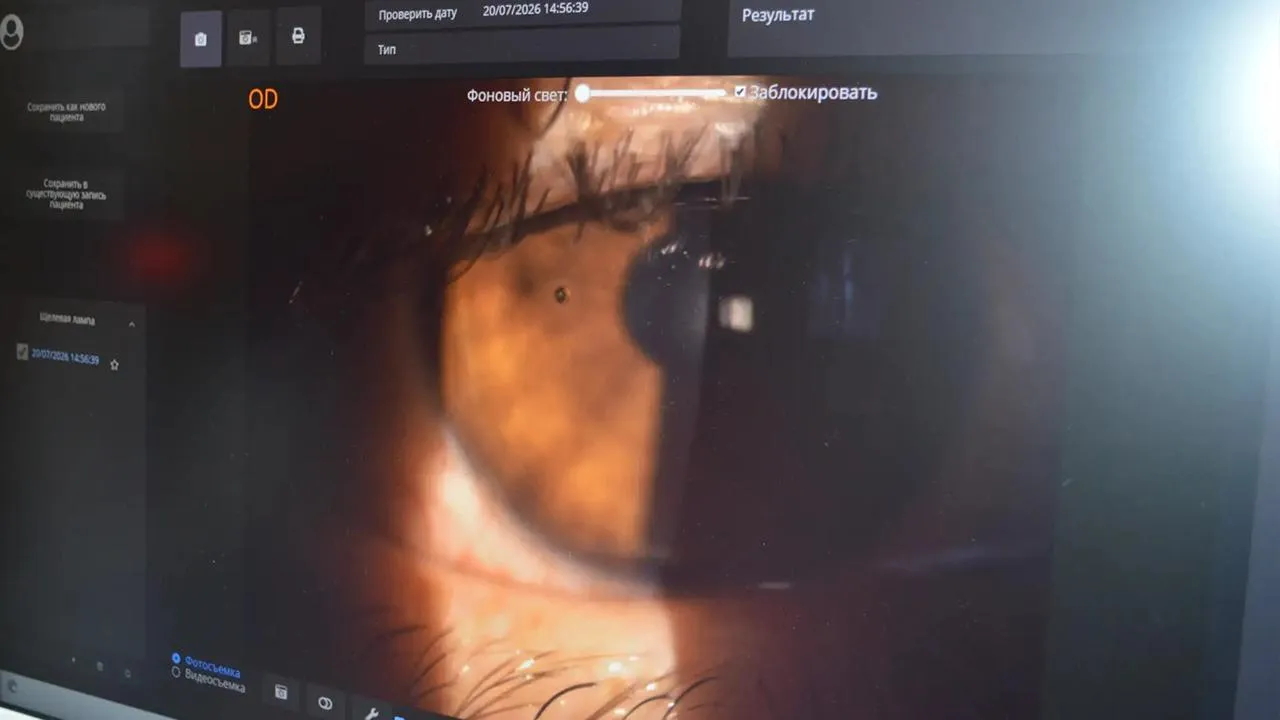Click the second capture mode icon in the toolbar
Viewport: 1280px width, 720px height.
coord(248,38)
